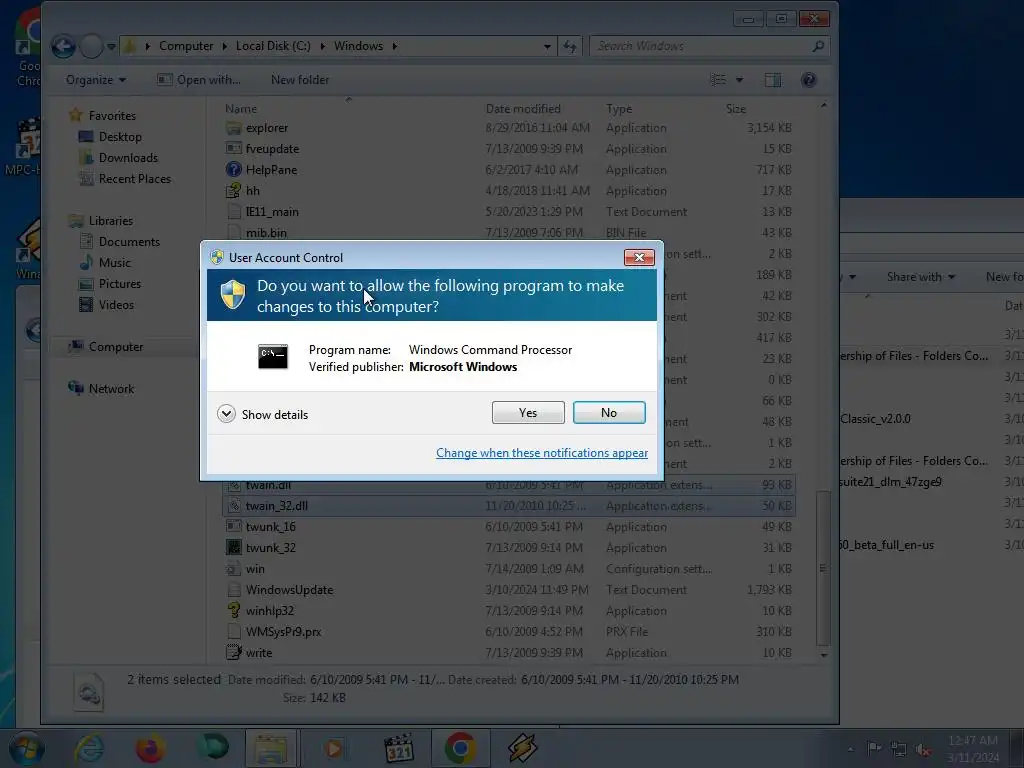Close the User Account Control dialog
Screen dimensions: 1024x768
click(x=639, y=257)
